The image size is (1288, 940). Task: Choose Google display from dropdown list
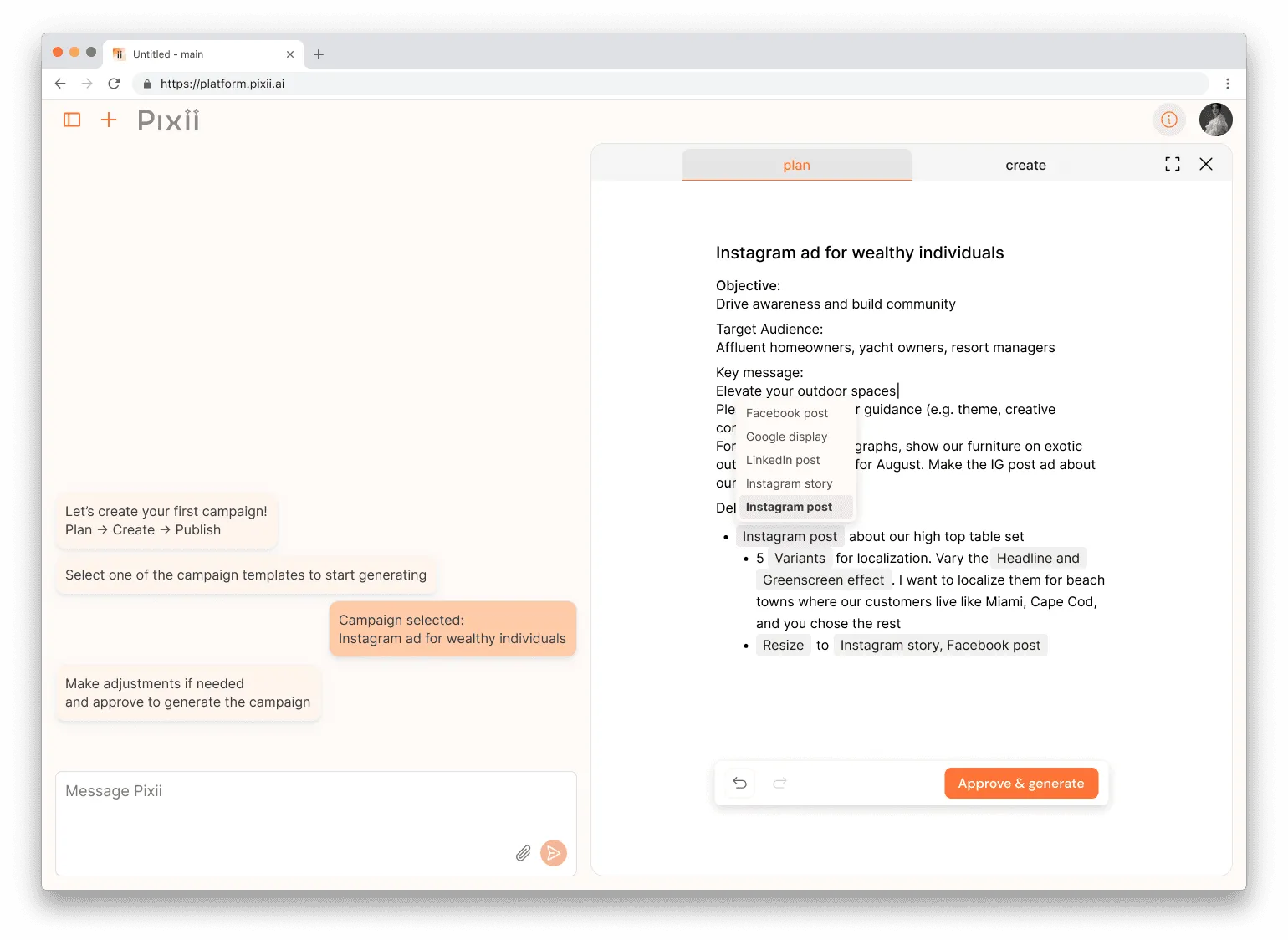point(786,437)
